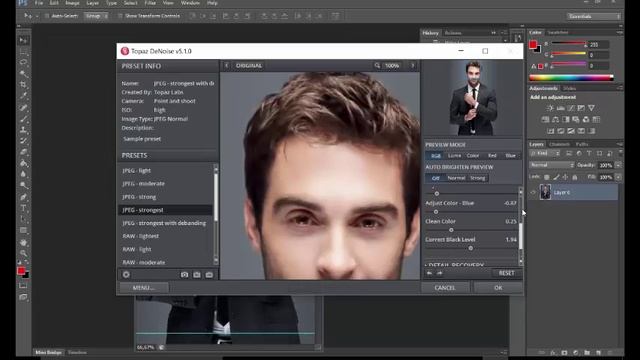Select the Lasso tool
Screen dimensions: 640x360
point(23,62)
